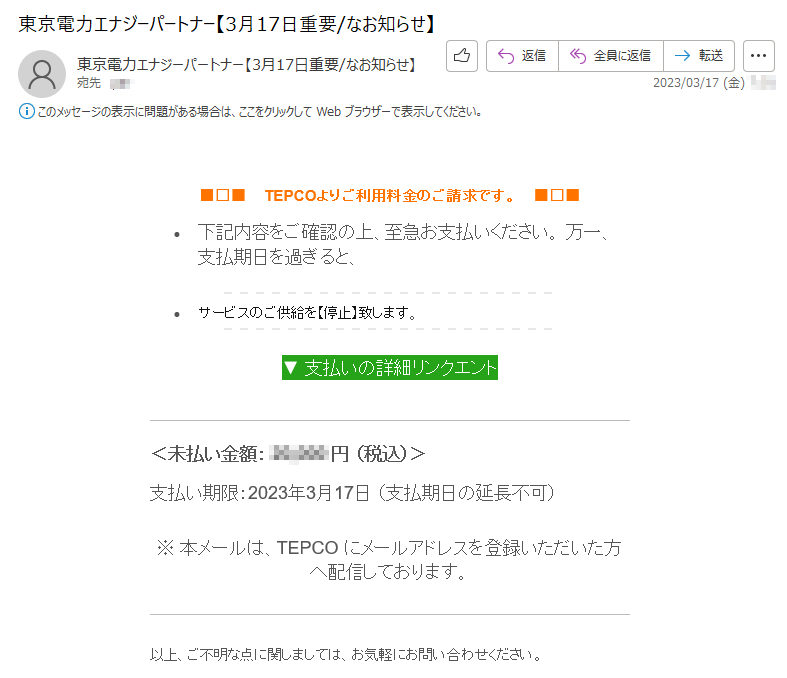This screenshot has height=678, width=787.
Task: Click the date 2023/03/17 (金)
Action: tap(699, 83)
